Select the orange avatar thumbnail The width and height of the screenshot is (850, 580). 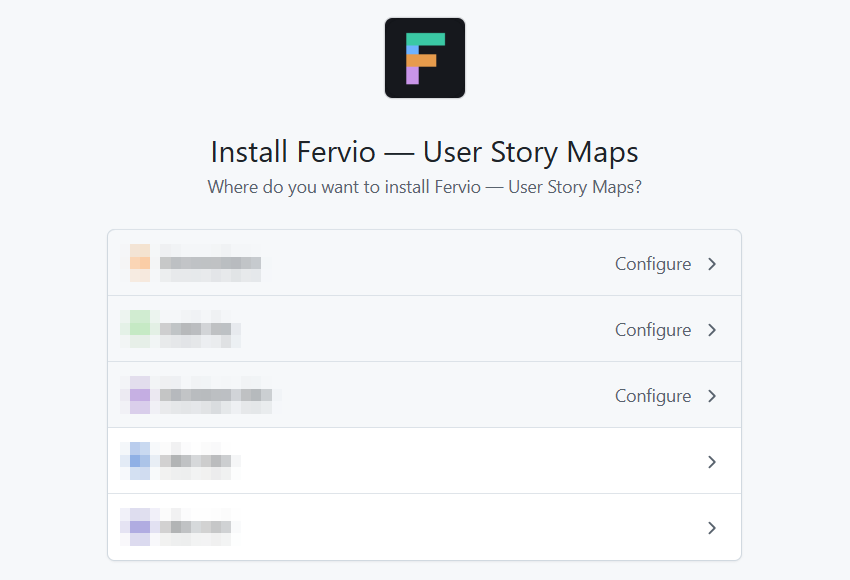(140, 263)
